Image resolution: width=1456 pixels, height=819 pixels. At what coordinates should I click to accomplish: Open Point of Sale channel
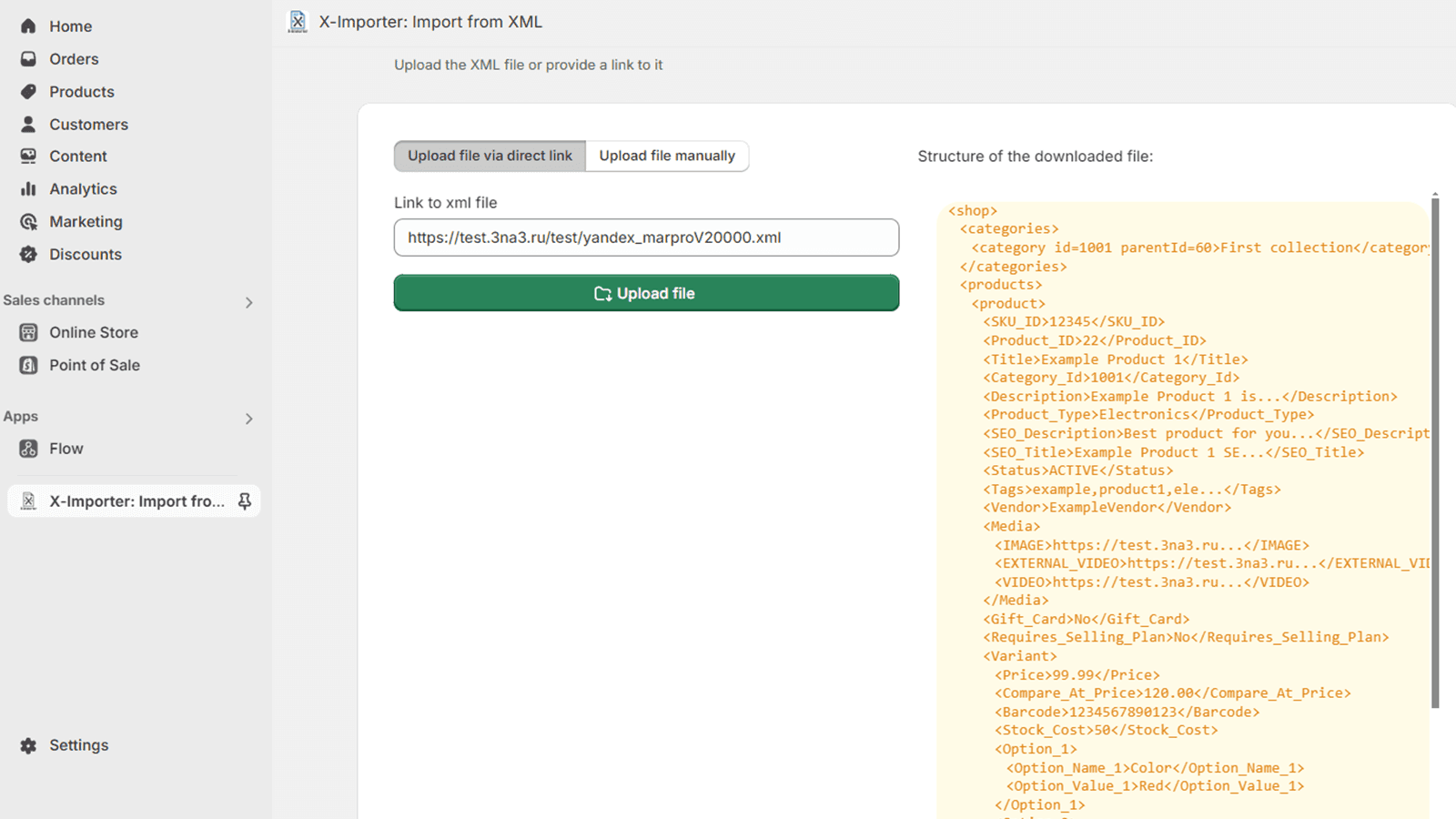click(x=94, y=366)
